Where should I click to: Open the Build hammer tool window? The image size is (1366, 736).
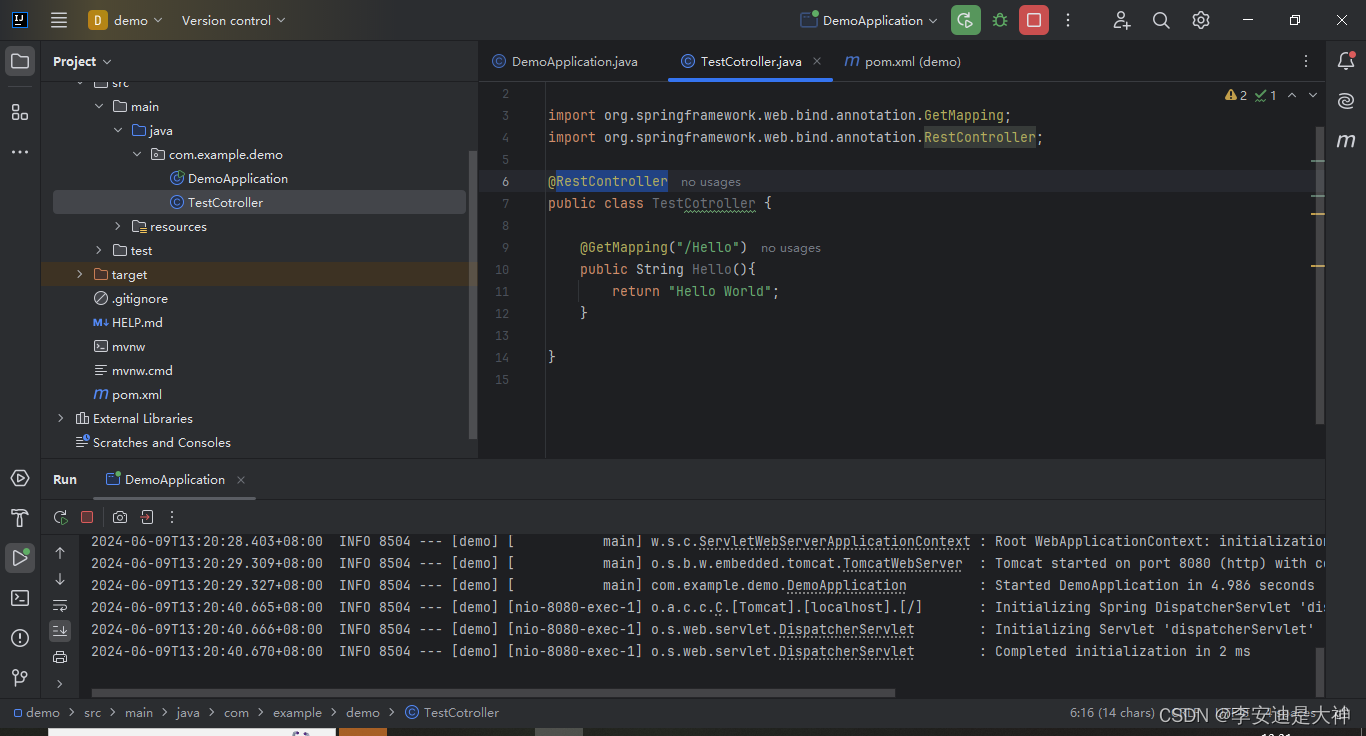pyautogui.click(x=20, y=518)
